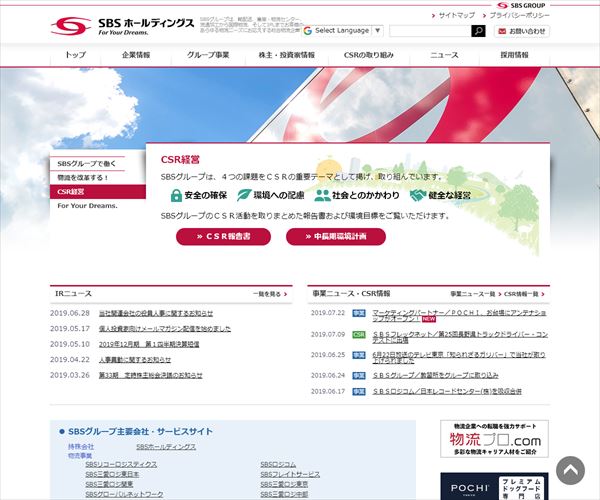Focus the site search input field
The width and height of the screenshot is (600, 500).
click(x=430, y=31)
